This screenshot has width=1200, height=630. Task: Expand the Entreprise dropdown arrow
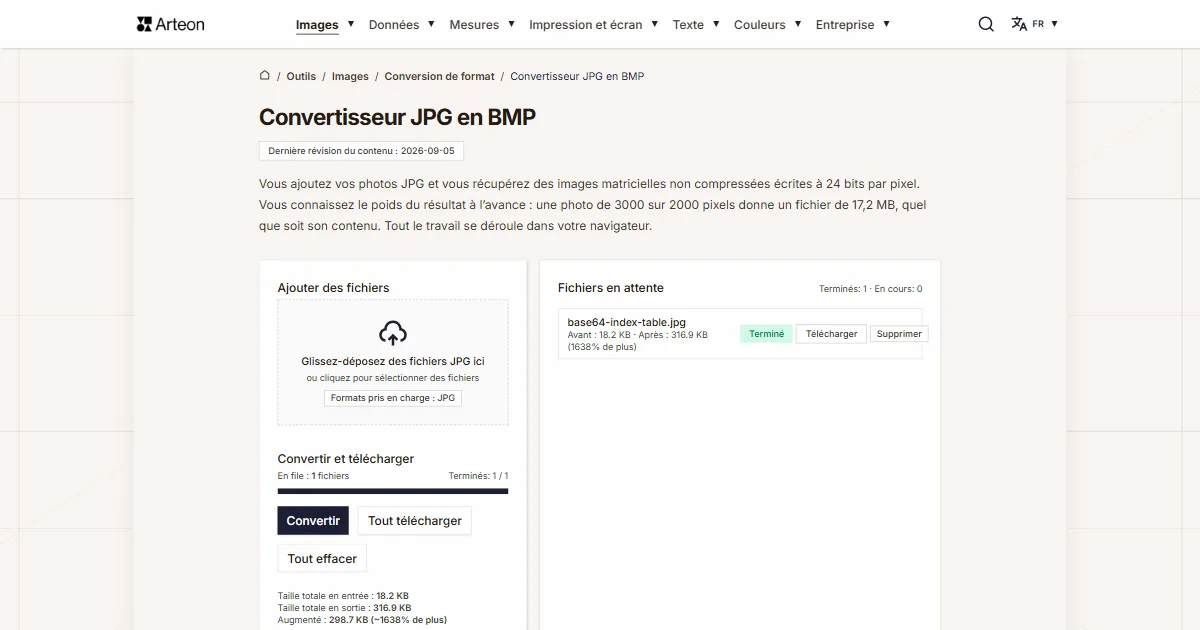(x=886, y=24)
